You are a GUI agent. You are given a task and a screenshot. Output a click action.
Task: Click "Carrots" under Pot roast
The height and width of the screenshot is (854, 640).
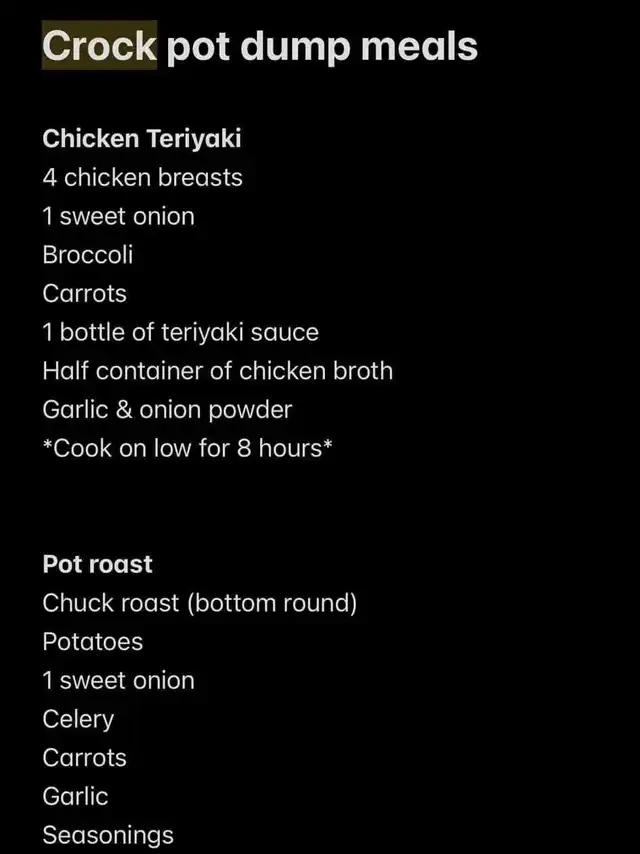click(84, 758)
